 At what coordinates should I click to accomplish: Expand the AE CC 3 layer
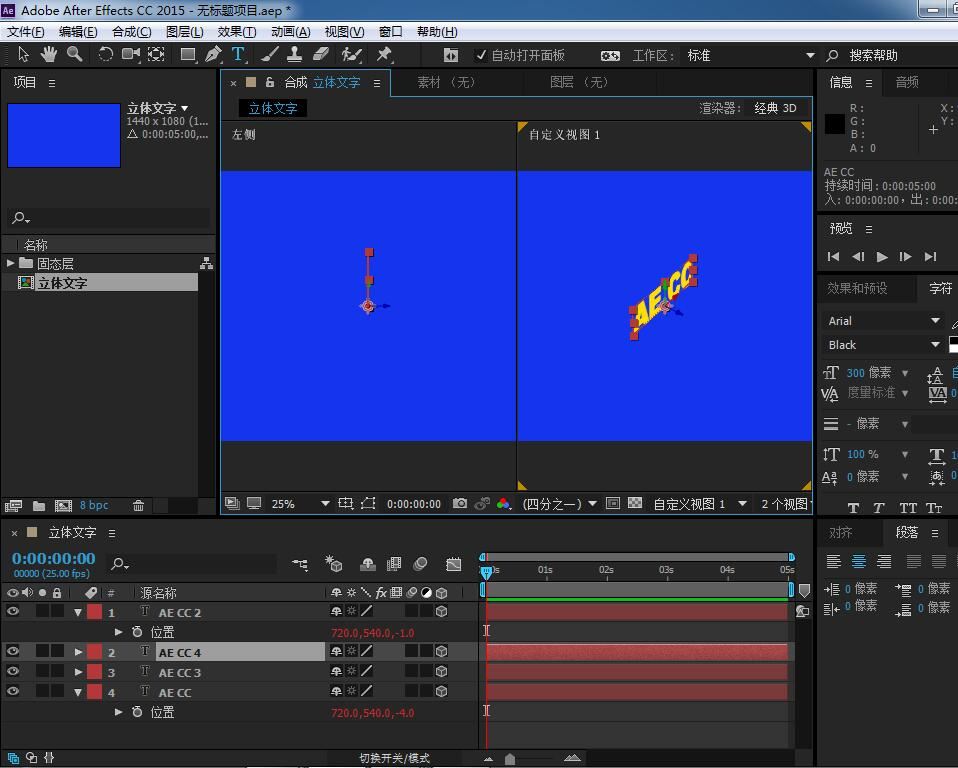point(78,672)
